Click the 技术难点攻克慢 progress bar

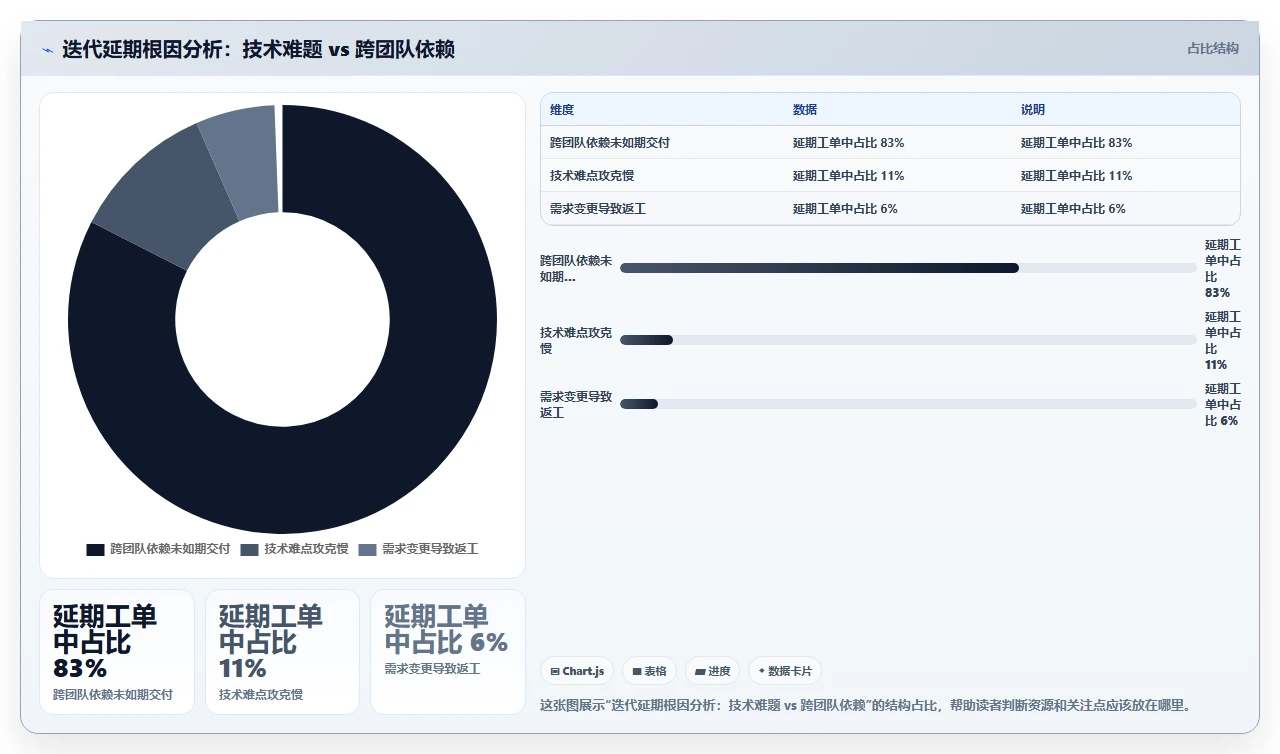pos(908,340)
